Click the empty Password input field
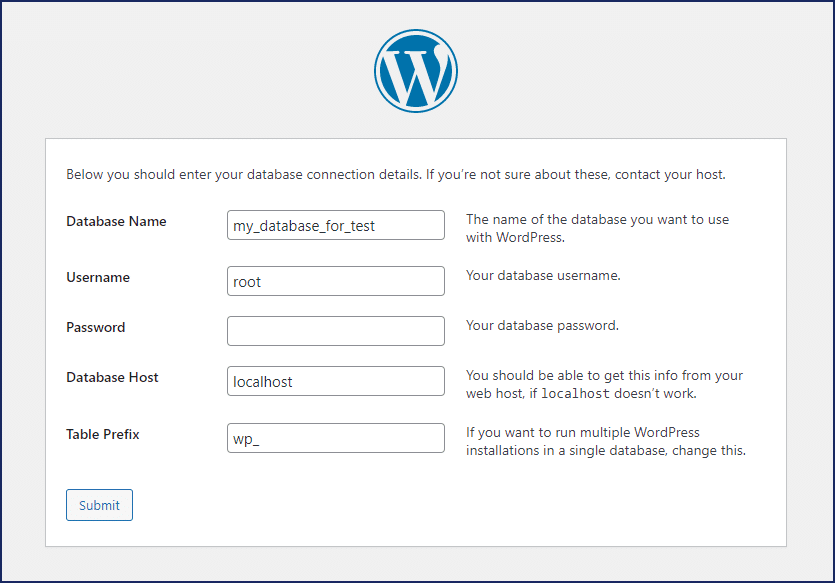 335,331
